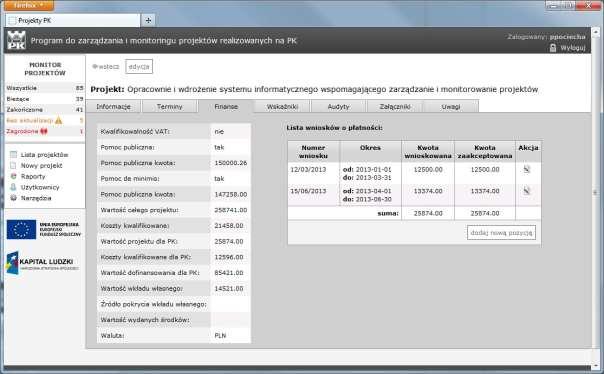Click the Raporty icon in sidebar
Screen dimensions: 604x374
[x=13, y=176]
